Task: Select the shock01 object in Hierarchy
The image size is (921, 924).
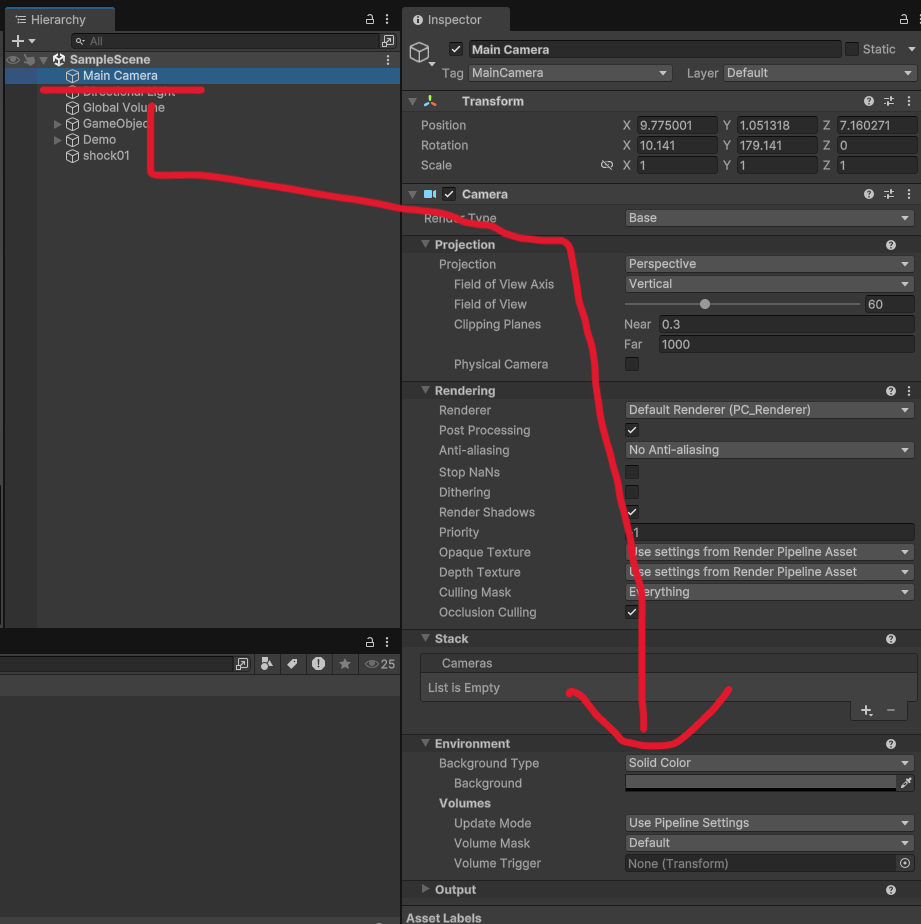Action: (x=106, y=156)
